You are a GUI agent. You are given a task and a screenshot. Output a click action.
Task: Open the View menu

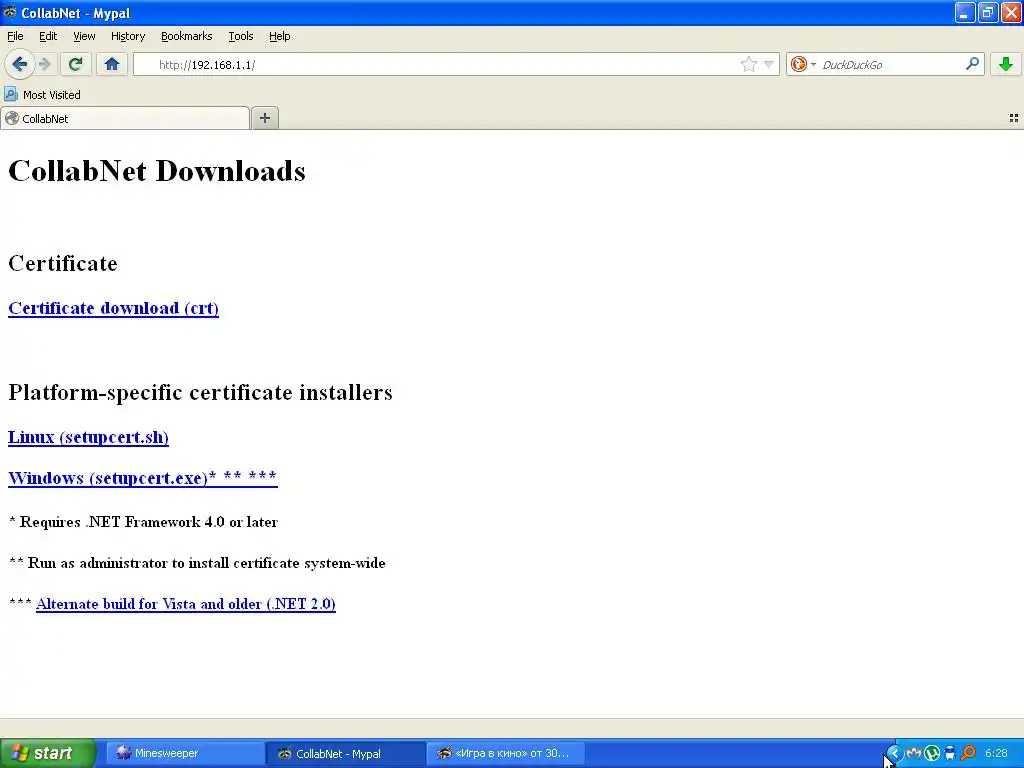point(84,36)
